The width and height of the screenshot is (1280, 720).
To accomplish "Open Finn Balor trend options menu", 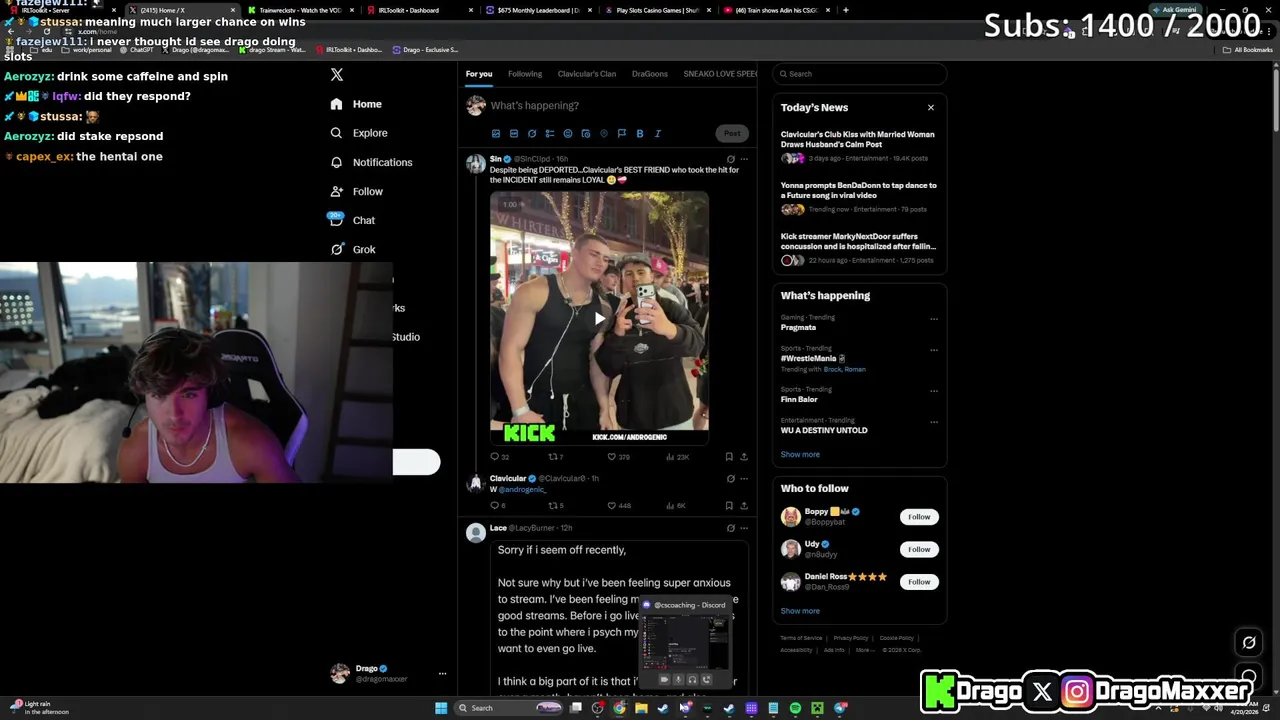I will pos(934,391).
